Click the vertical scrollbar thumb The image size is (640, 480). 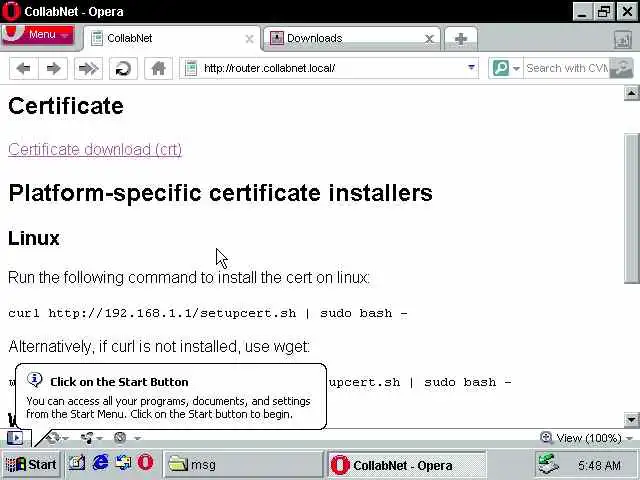coord(631,208)
